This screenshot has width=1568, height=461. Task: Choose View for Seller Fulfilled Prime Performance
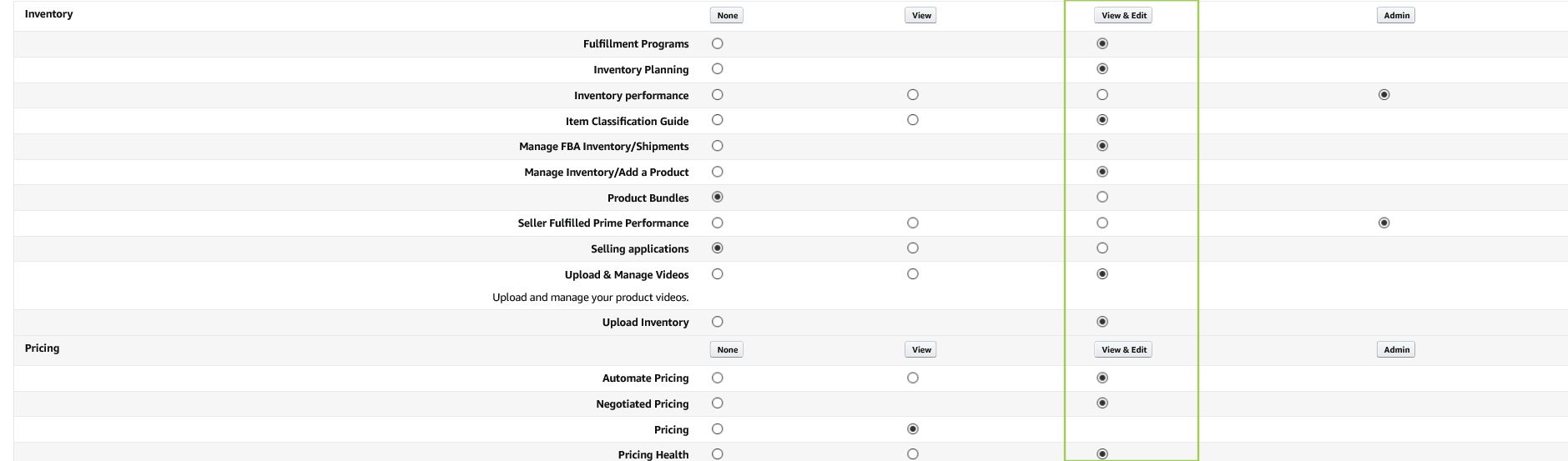click(913, 223)
